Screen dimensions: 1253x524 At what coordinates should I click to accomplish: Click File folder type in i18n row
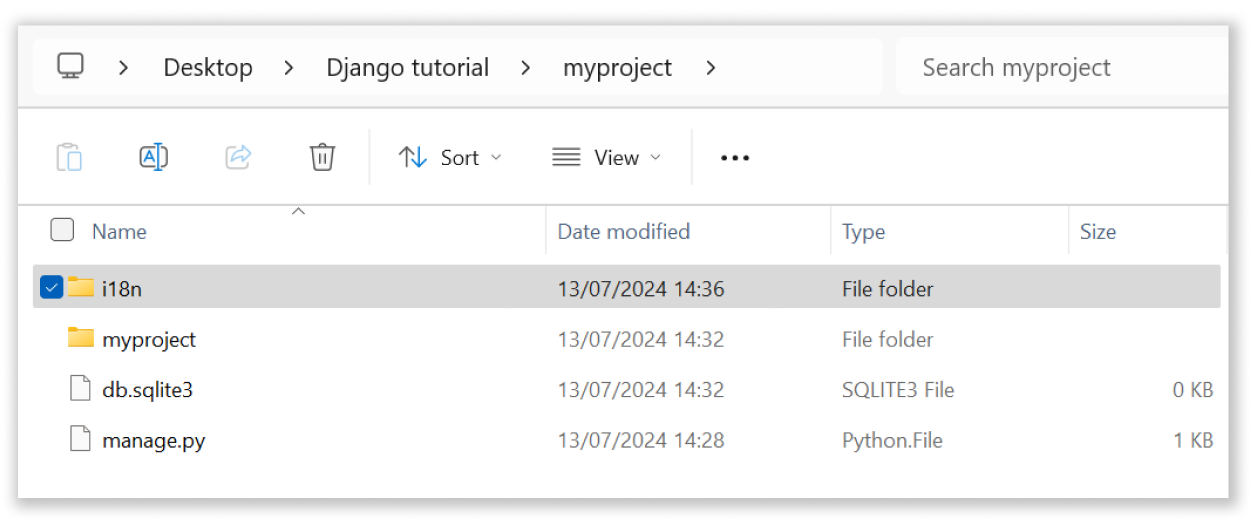888,289
